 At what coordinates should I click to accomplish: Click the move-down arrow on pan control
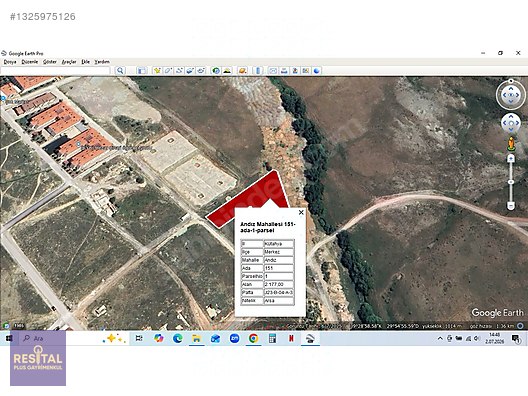point(511,129)
